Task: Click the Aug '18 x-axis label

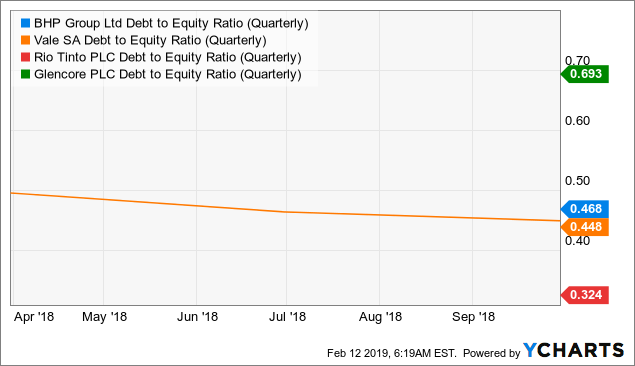Action: [380, 317]
